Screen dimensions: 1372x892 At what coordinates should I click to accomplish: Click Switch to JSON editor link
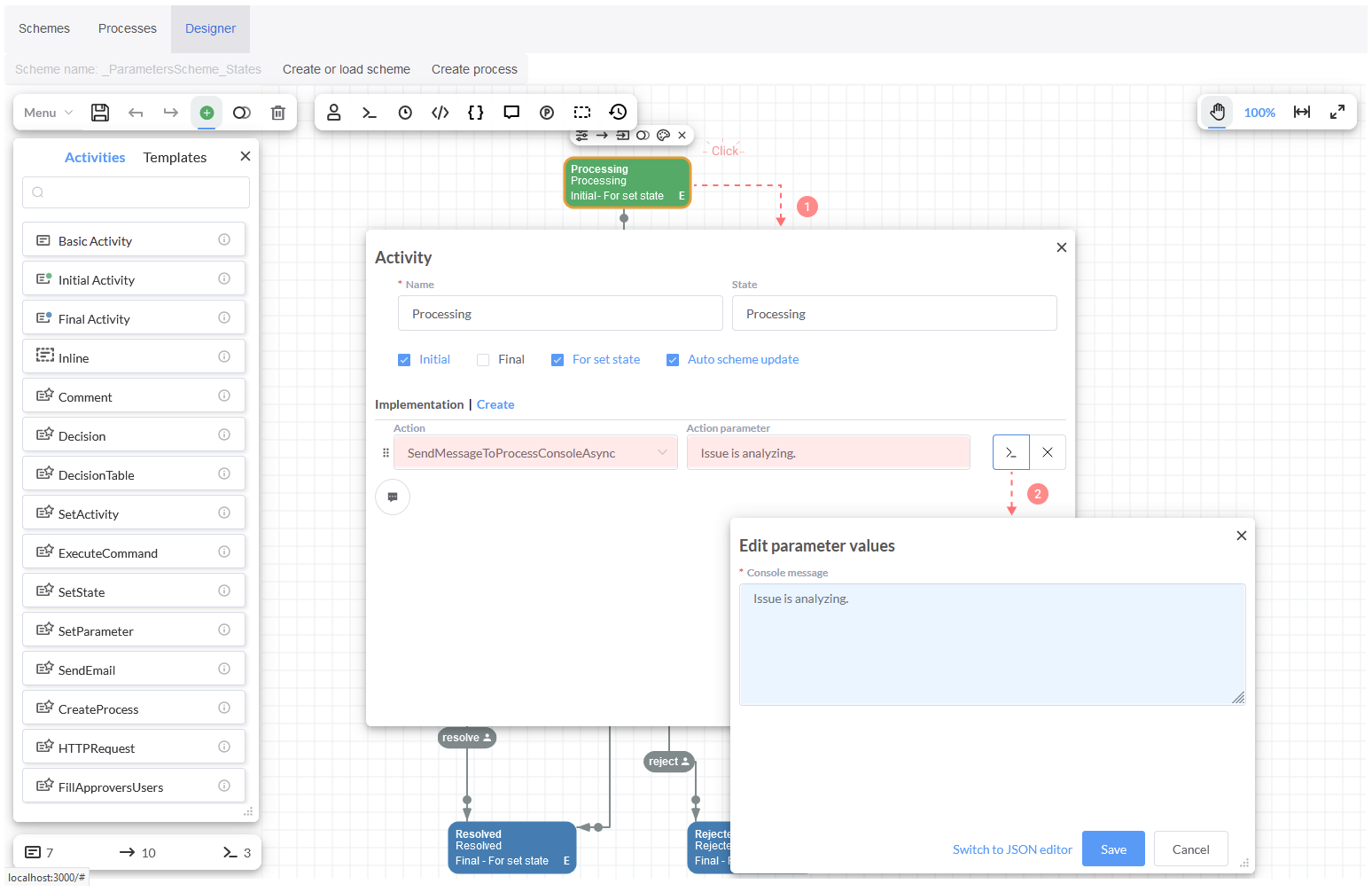pos(1012,849)
